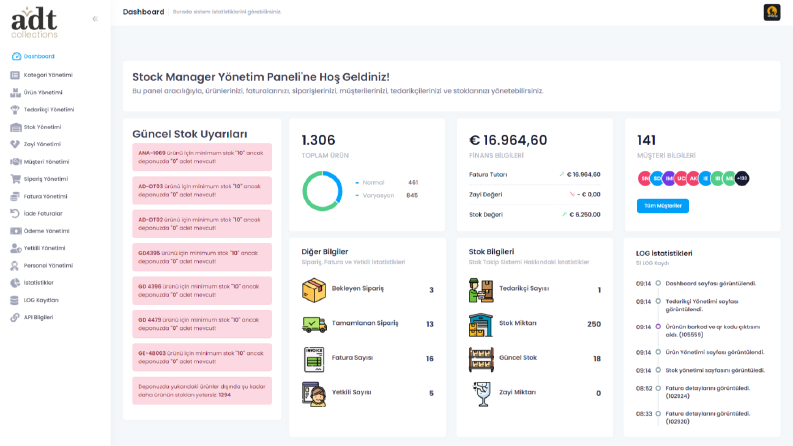
Task: Click the pink SN customer avatar
Action: (x=644, y=179)
